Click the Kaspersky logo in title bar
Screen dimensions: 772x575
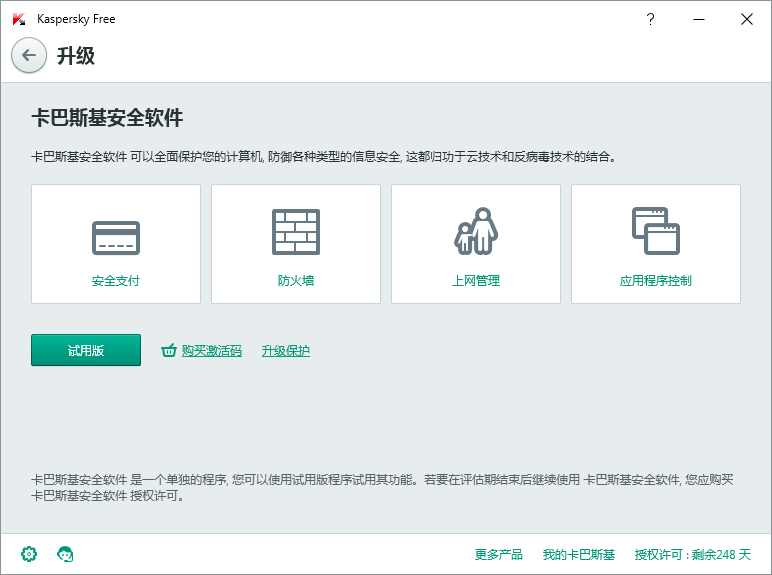pos(19,19)
